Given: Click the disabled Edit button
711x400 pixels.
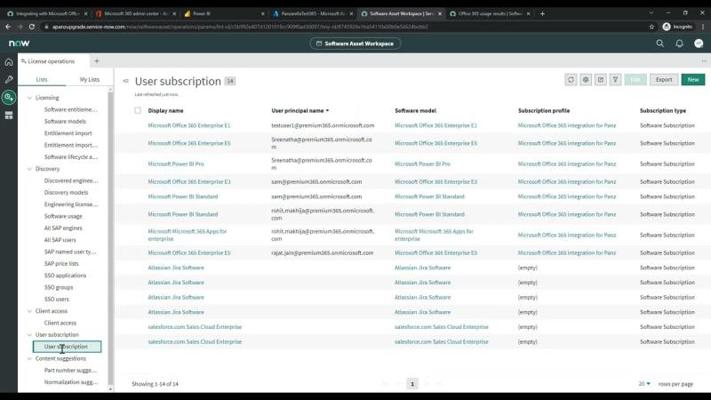Looking at the screenshot, I should (x=635, y=79).
